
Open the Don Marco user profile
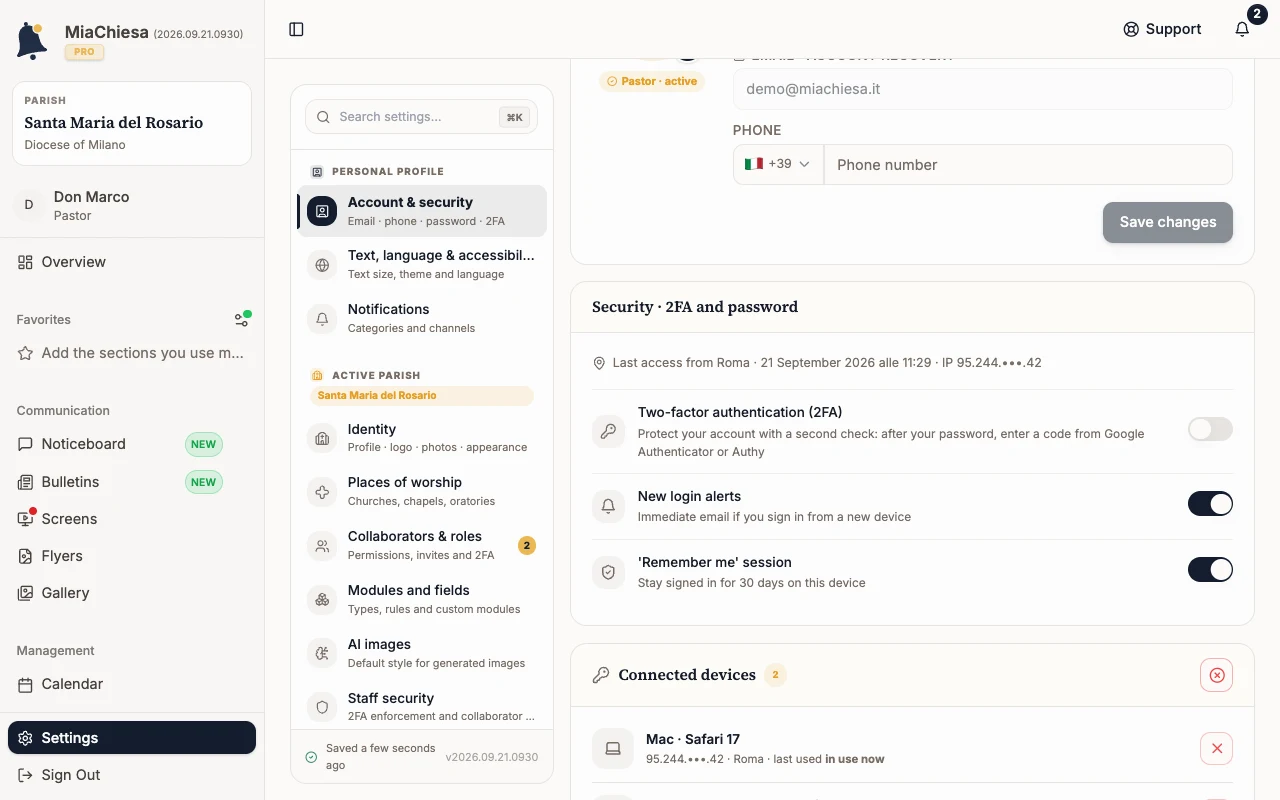click(x=132, y=205)
